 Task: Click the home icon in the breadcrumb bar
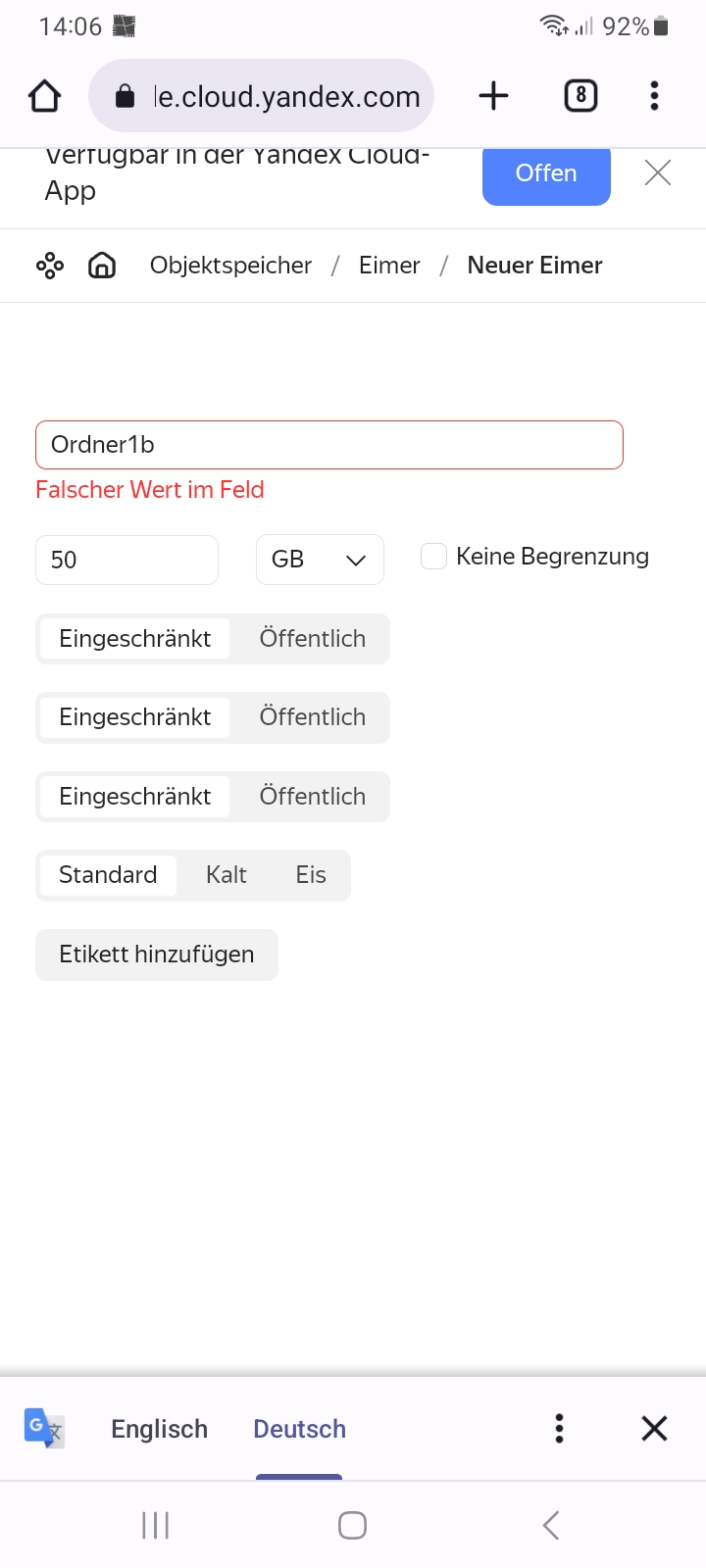pos(101,265)
